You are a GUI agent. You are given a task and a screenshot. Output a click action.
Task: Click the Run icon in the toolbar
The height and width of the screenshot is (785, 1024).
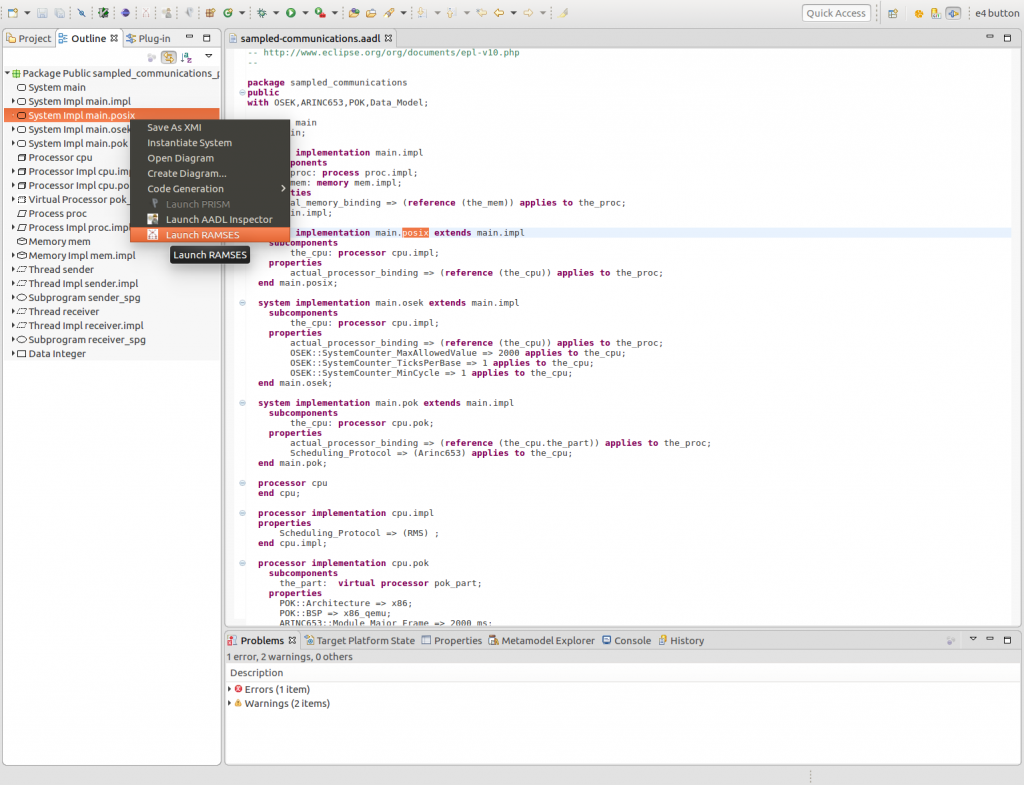pyautogui.click(x=291, y=11)
